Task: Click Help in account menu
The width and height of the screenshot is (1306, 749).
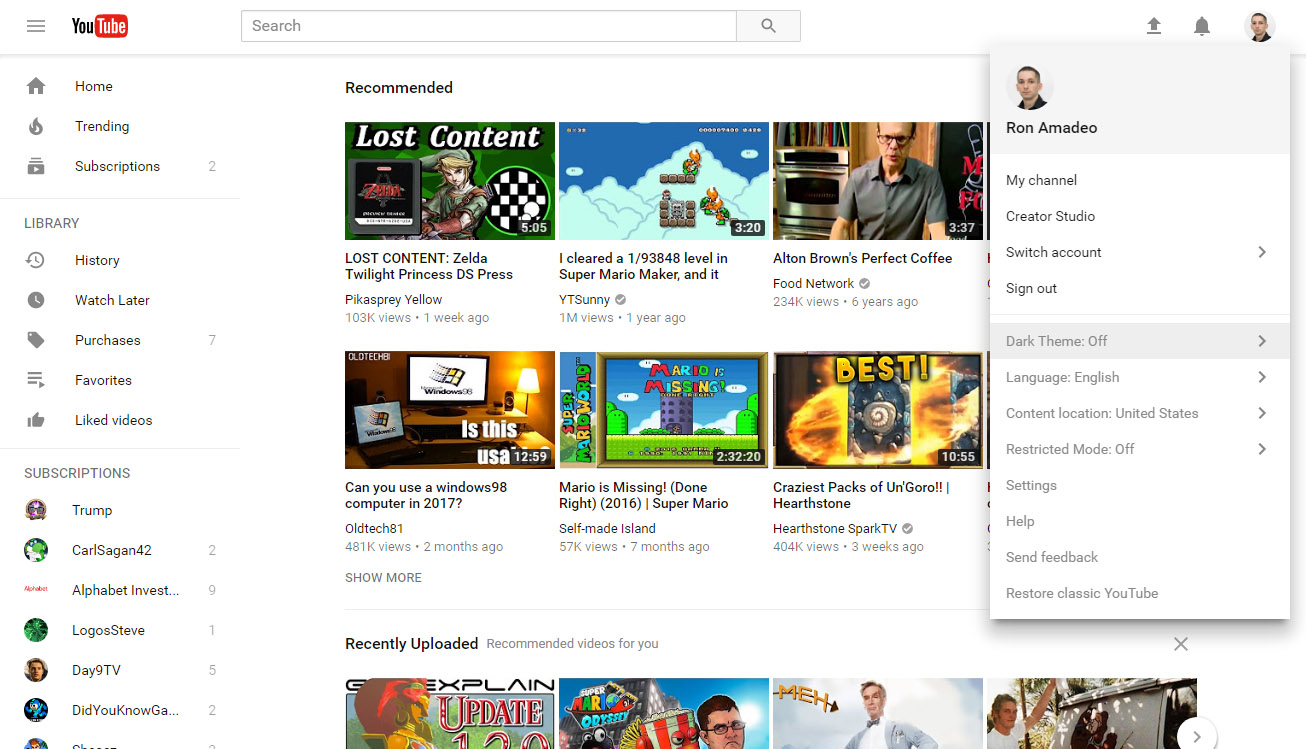Action: [1139, 521]
